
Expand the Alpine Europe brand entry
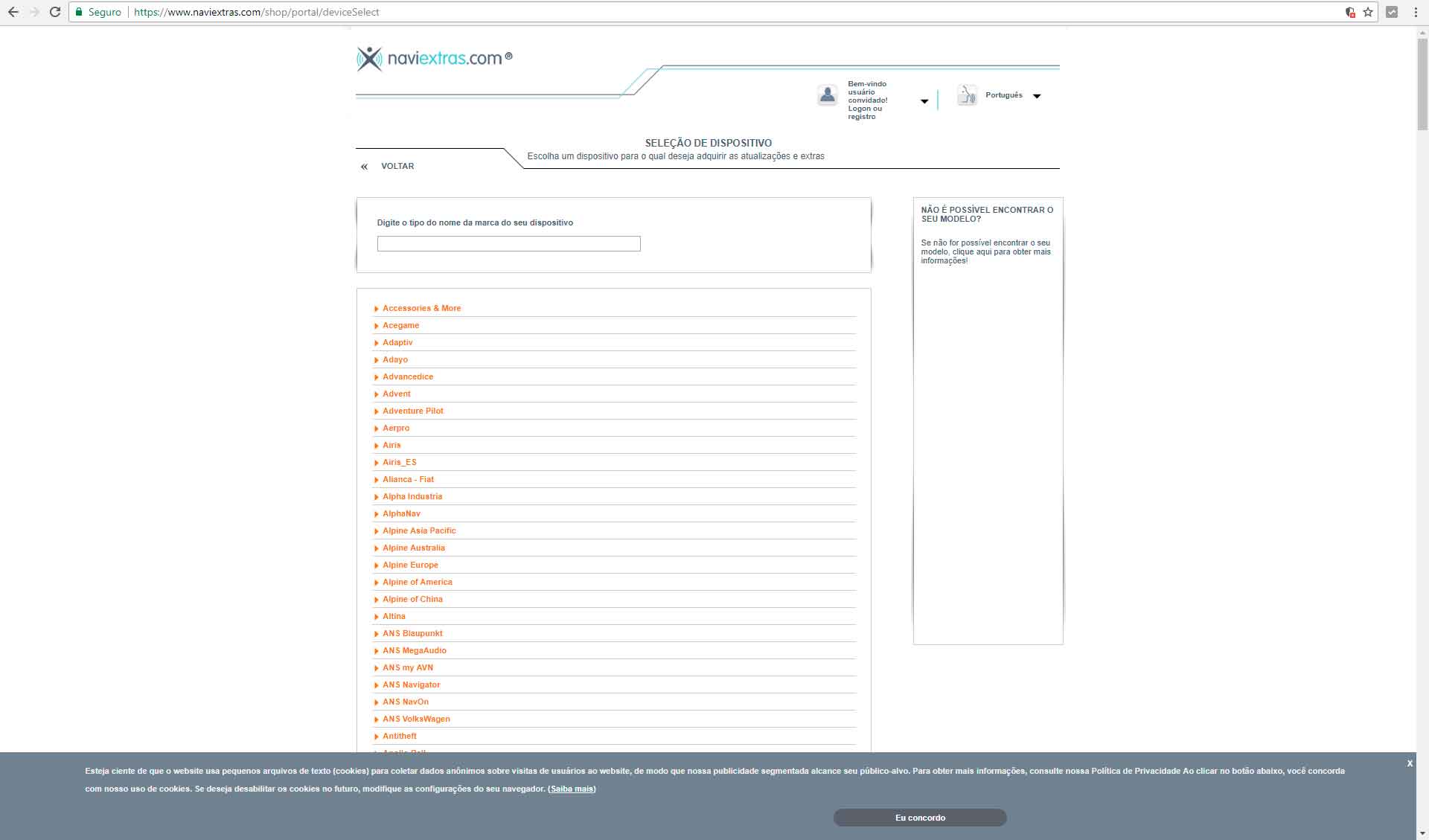[410, 565]
